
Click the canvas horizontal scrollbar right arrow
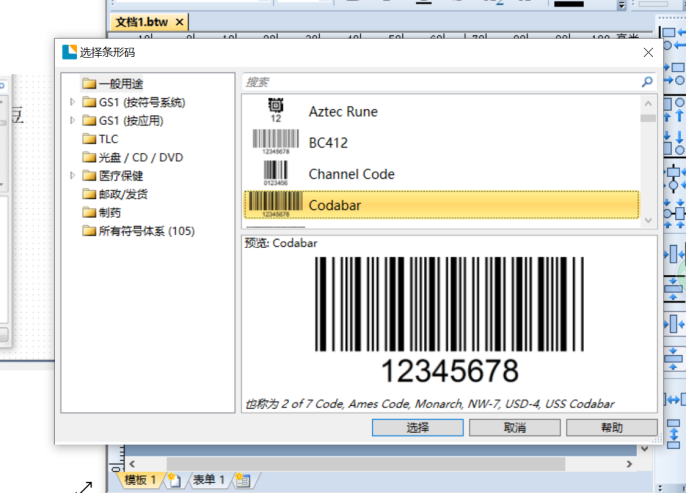pos(629,464)
